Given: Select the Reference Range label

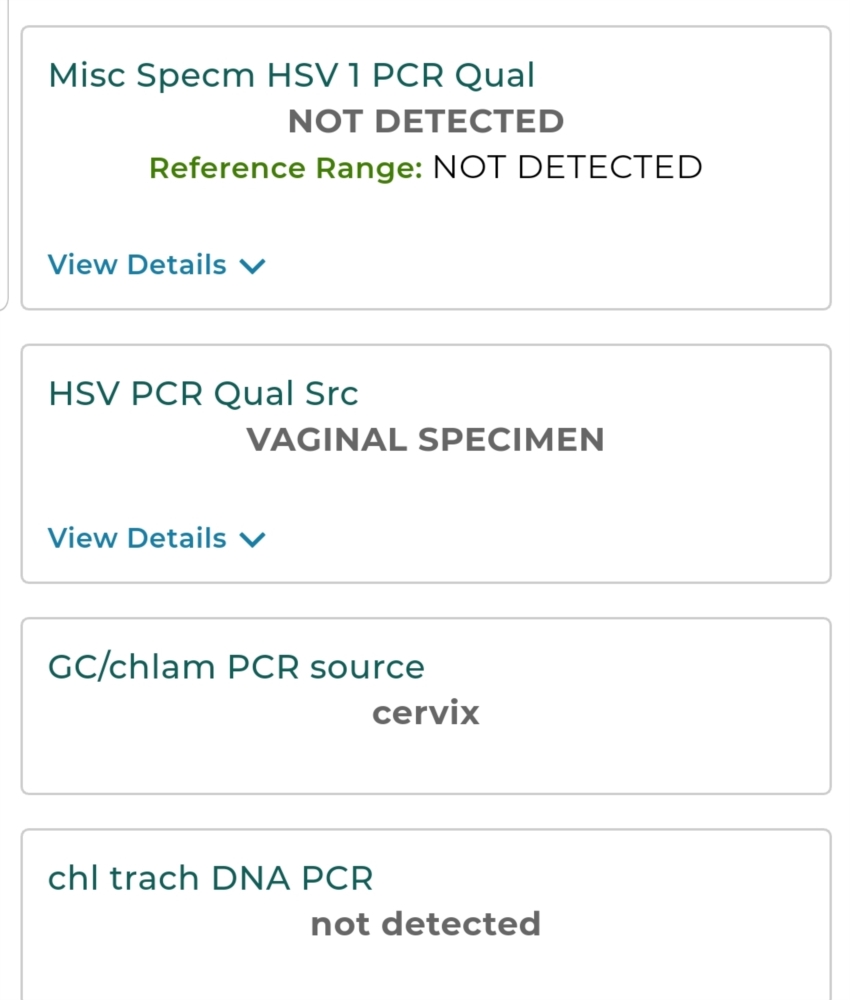Looking at the screenshot, I should (x=286, y=168).
